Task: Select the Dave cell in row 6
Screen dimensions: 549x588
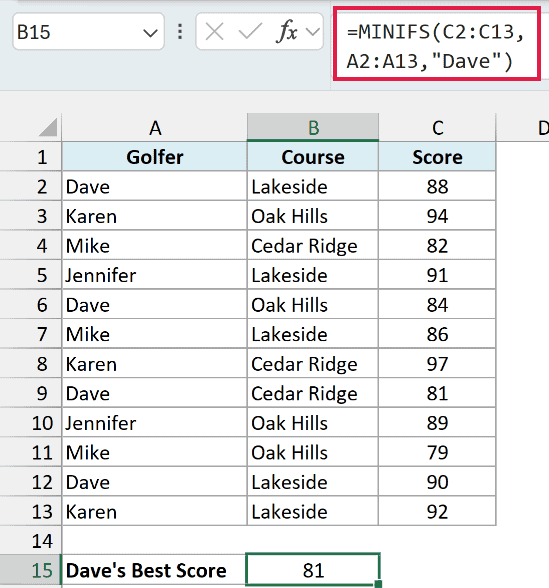Action: (154, 304)
